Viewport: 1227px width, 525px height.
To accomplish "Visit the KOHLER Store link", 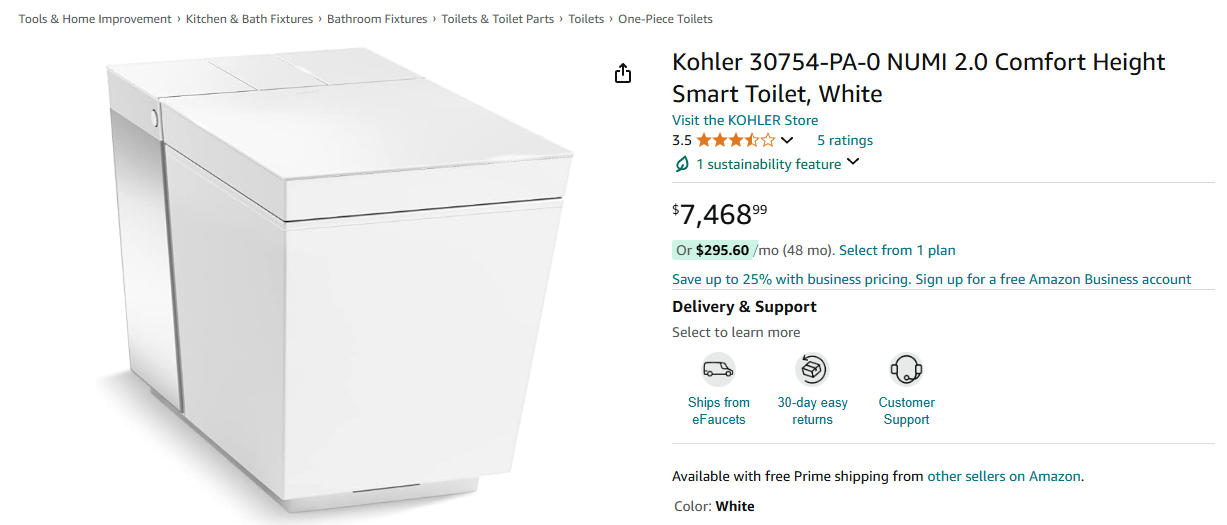I will 745,120.
